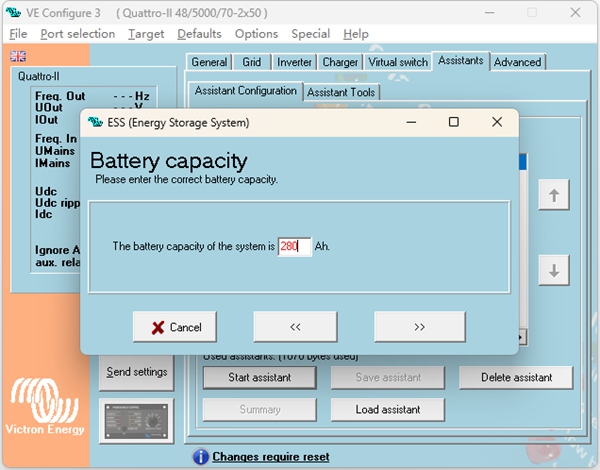Image resolution: width=600 pixels, height=470 pixels.
Task: Maximize the ESS dialog window
Action: [x=453, y=122]
